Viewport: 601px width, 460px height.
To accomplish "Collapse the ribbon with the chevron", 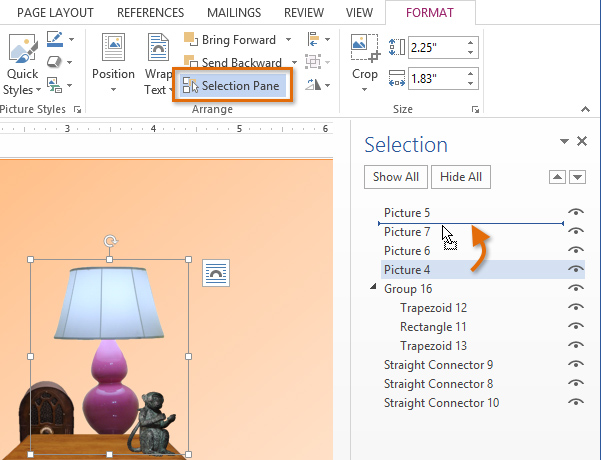I will tap(585, 110).
